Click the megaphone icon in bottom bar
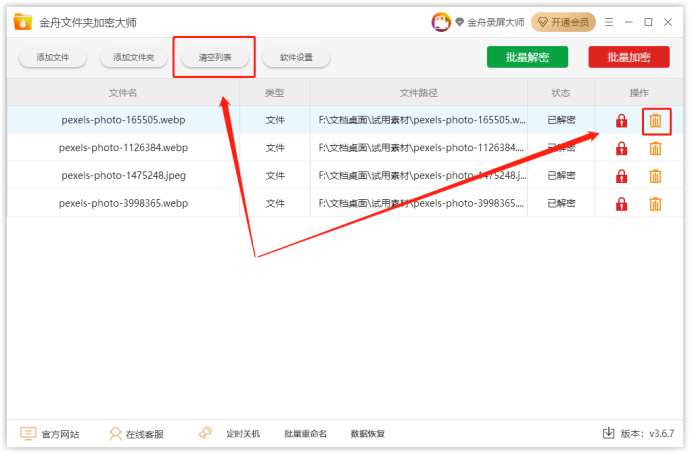691x454 pixels. click(206, 432)
